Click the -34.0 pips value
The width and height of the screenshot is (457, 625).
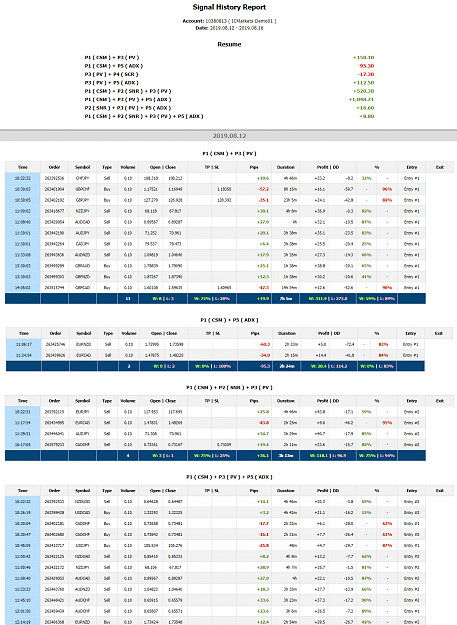[x=265, y=355]
